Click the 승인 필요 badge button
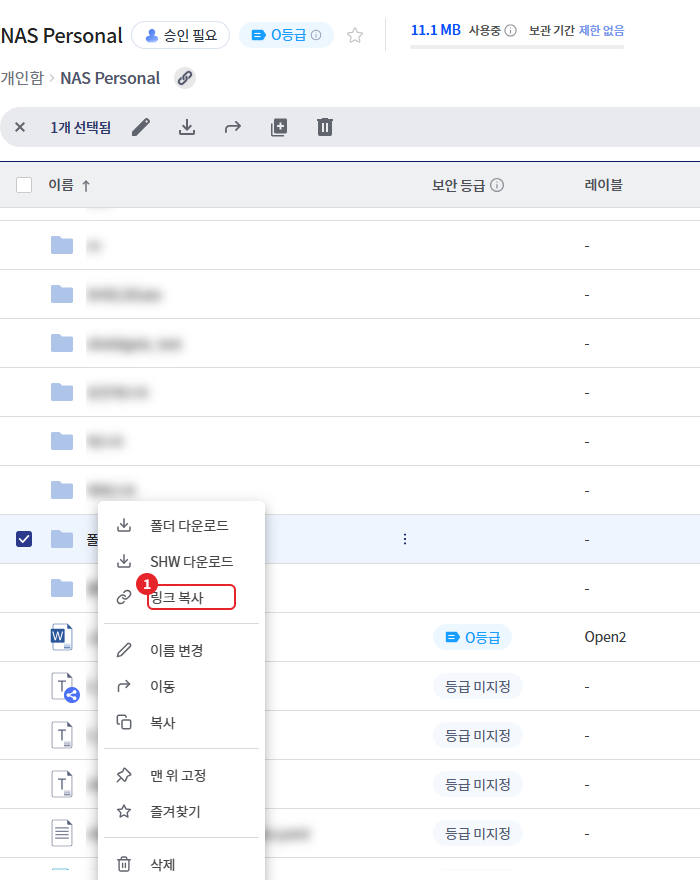 point(181,35)
